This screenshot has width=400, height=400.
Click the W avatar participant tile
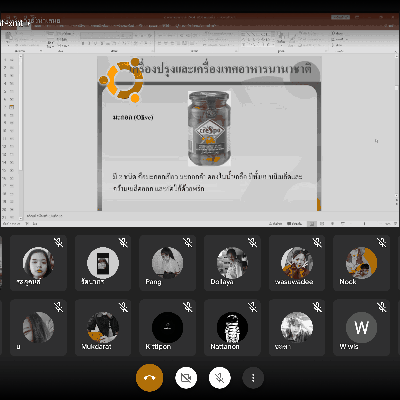[x=361, y=327]
